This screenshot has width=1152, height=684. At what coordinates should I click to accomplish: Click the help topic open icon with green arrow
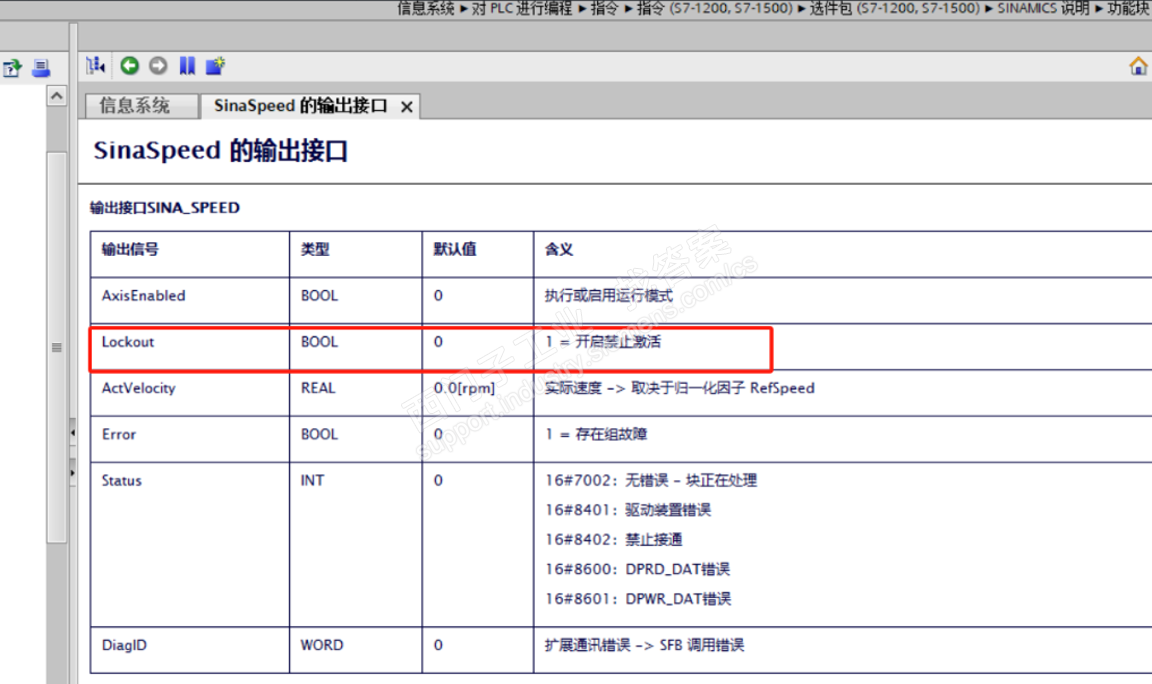(12, 68)
